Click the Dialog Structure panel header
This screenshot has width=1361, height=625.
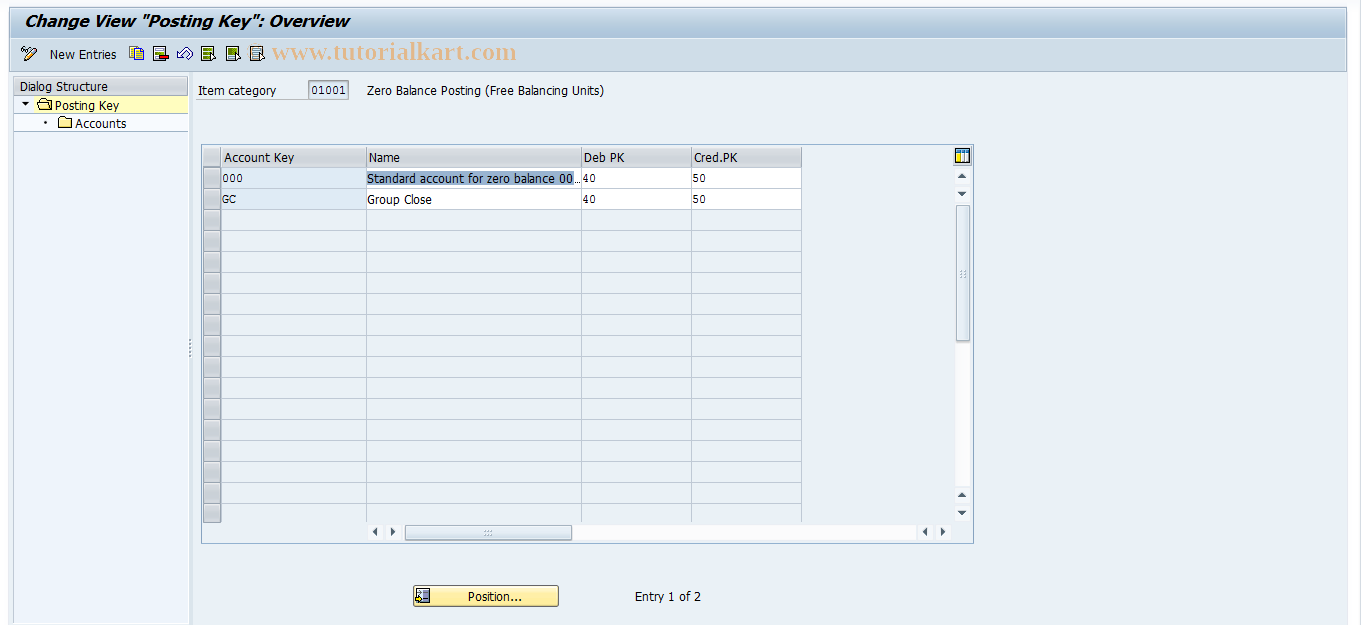(x=100, y=86)
